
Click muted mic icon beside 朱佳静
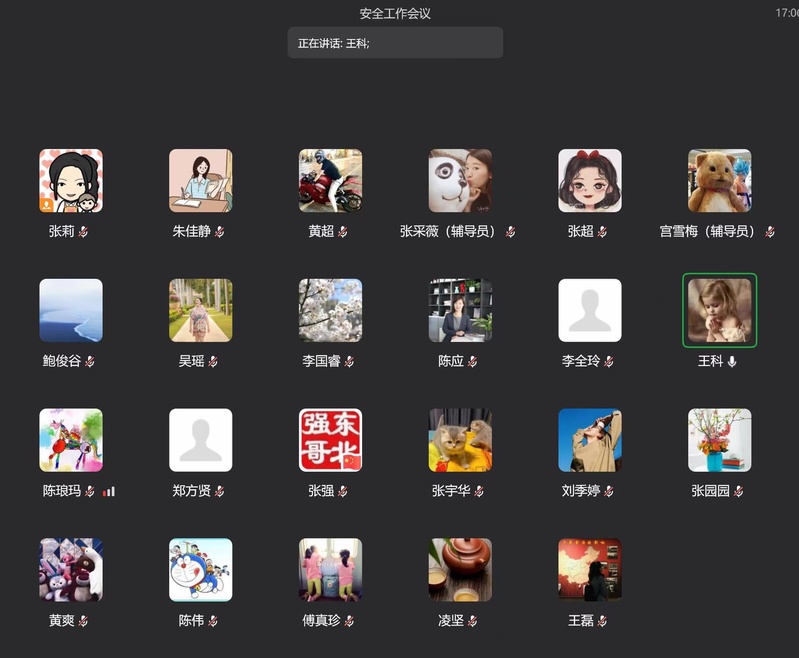point(220,232)
